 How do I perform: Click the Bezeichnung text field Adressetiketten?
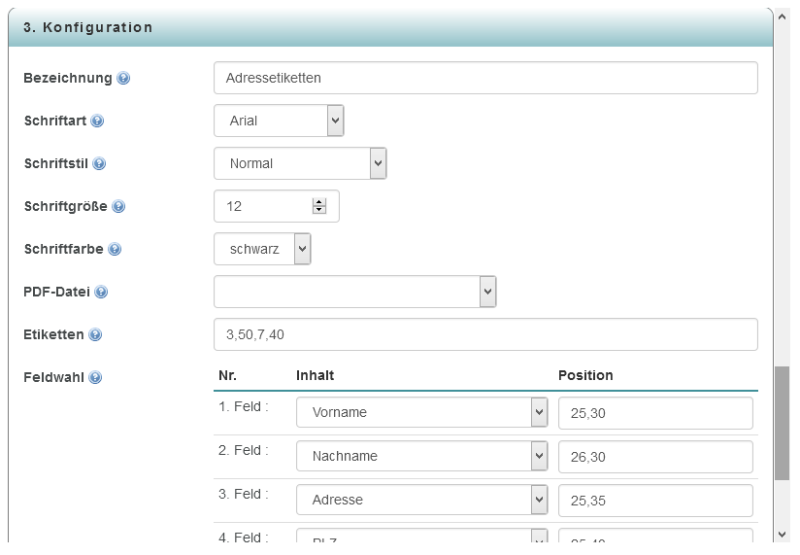tap(485, 78)
